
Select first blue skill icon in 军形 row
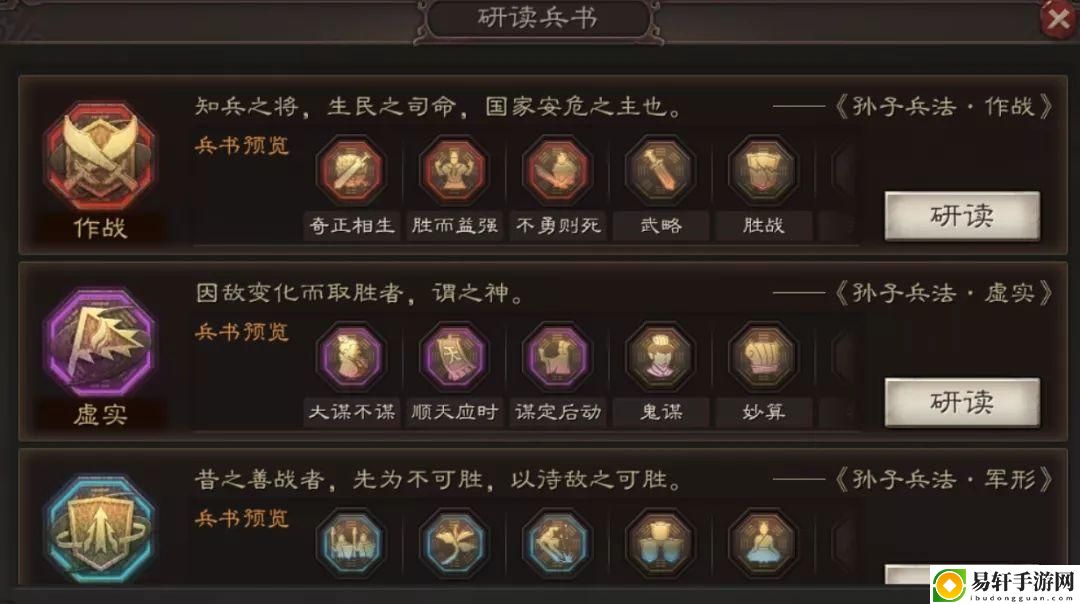click(351, 543)
